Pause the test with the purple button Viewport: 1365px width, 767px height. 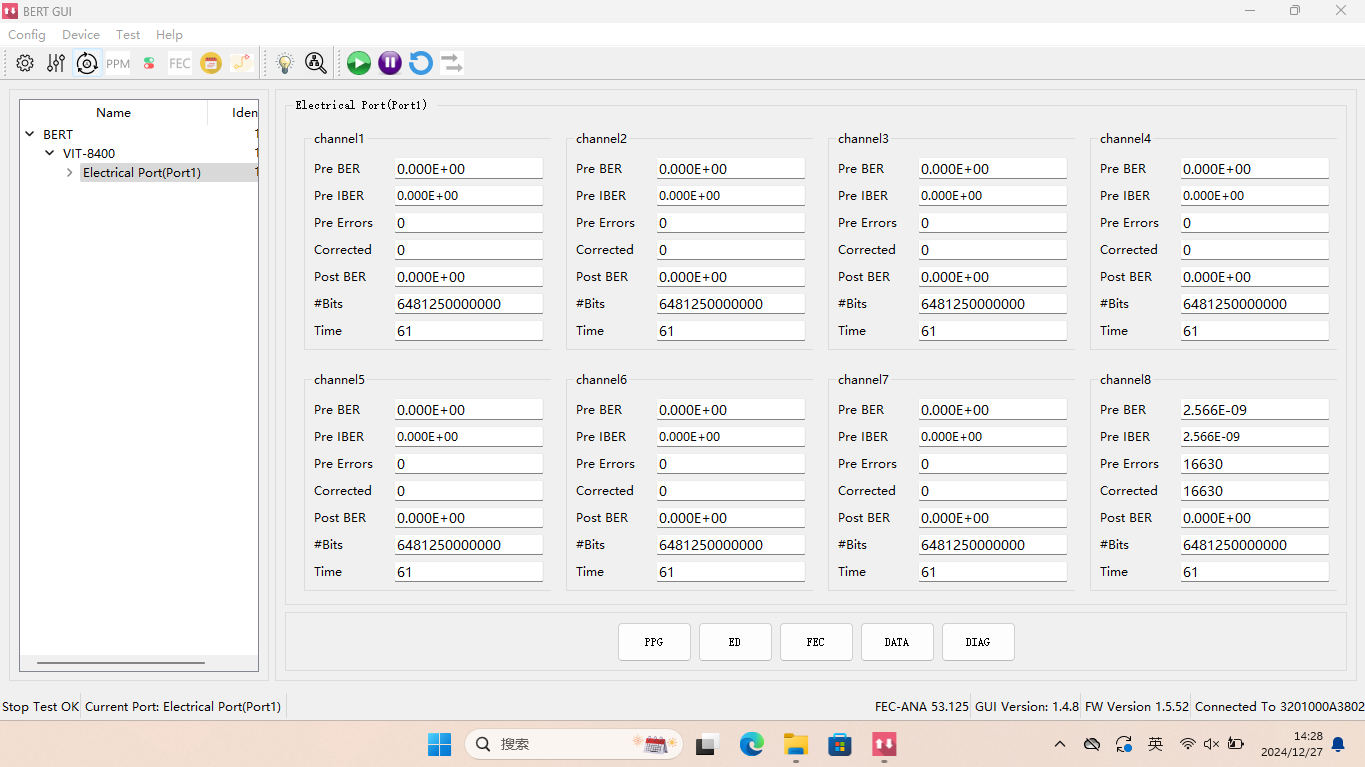click(x=390, y=63)
